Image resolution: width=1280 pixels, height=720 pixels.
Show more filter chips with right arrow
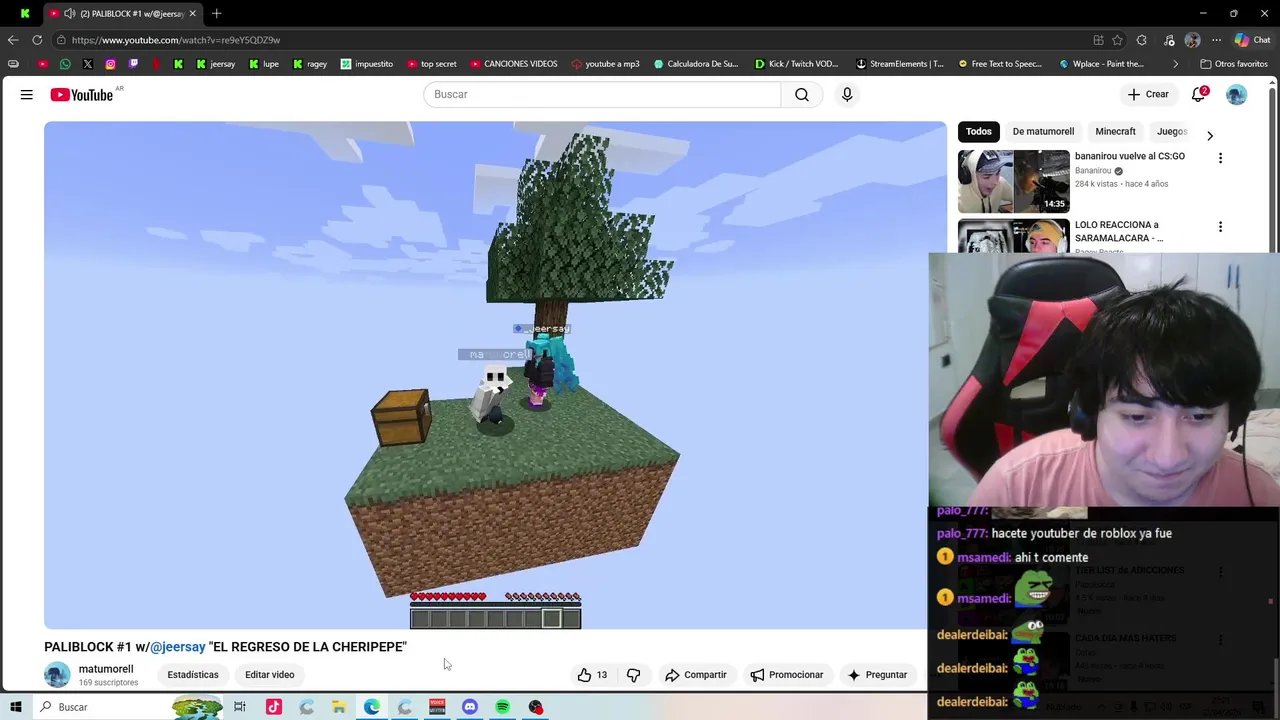point(1210,135)
